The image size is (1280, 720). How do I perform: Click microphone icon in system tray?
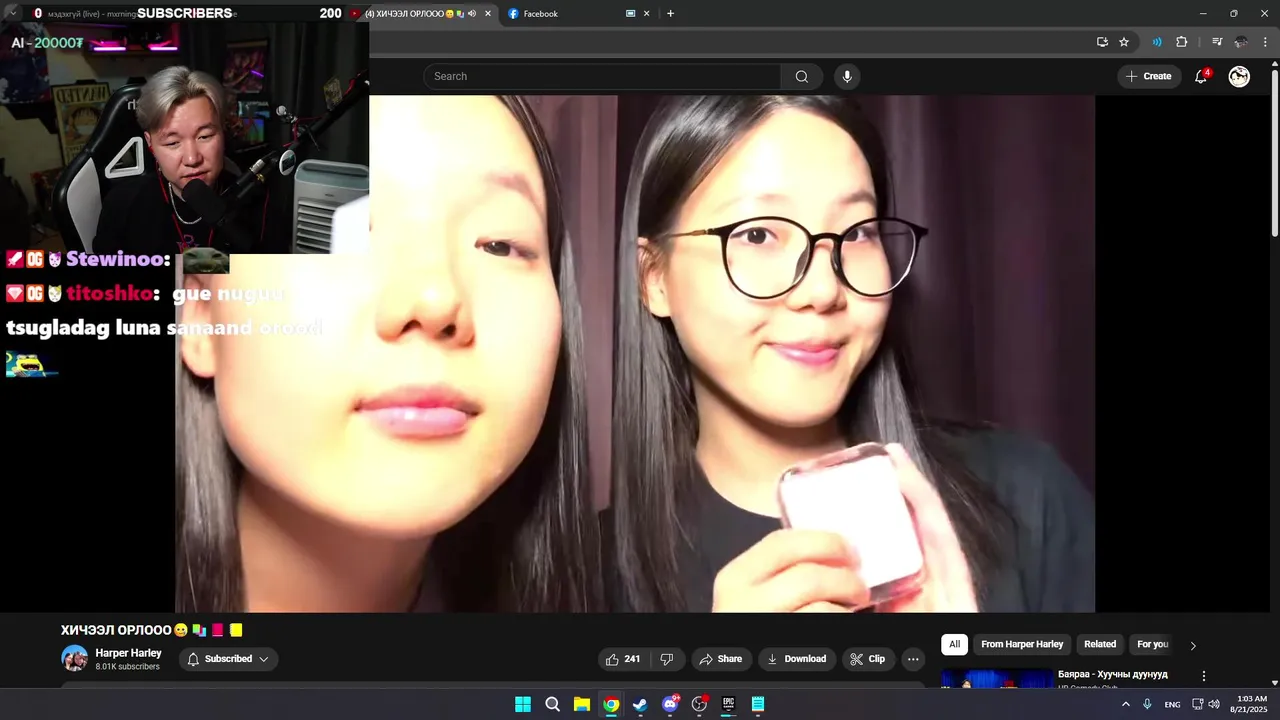[x=1147, y=704]
